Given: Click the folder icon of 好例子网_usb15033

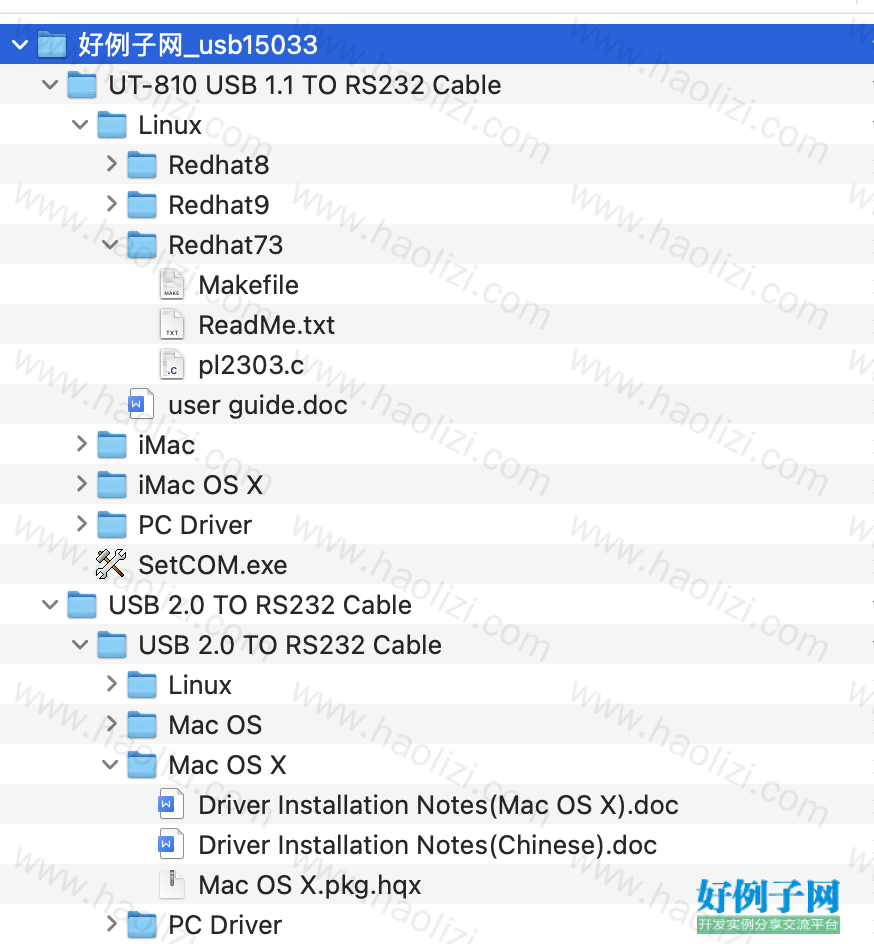Looking at the screenshot, I should click(52, 45).
